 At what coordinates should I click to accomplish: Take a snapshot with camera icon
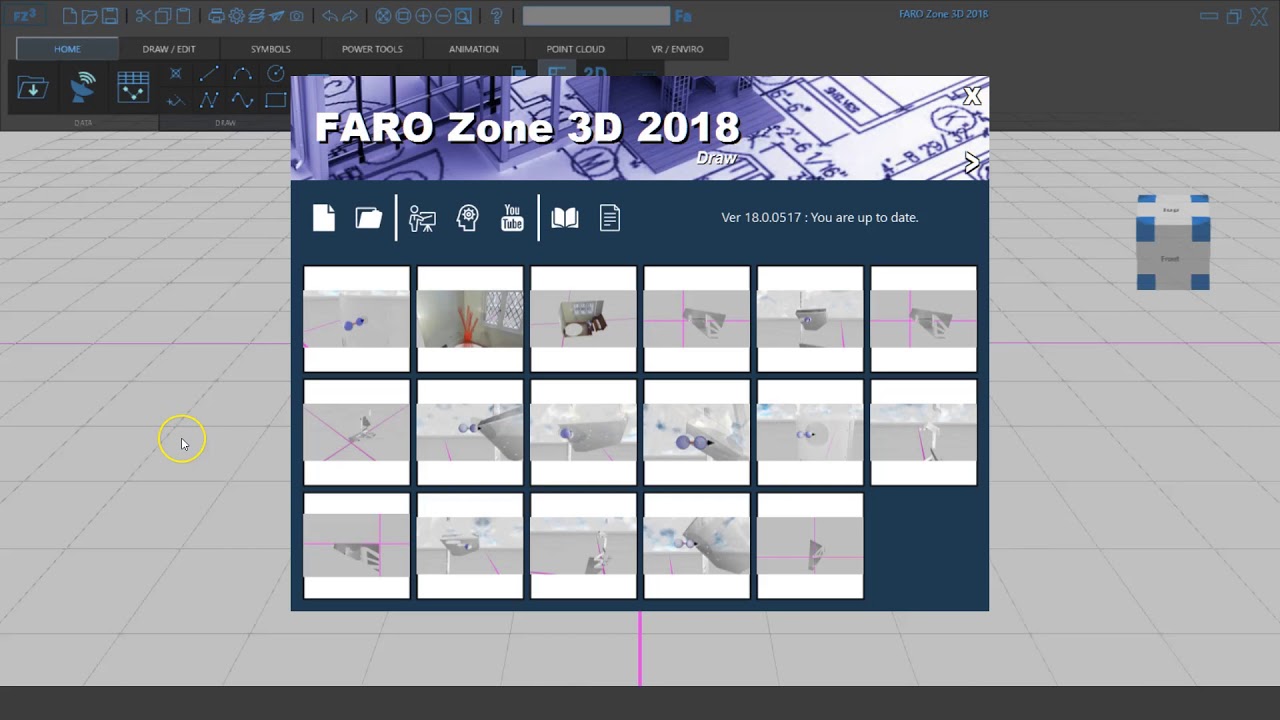[x=296, y=16]
